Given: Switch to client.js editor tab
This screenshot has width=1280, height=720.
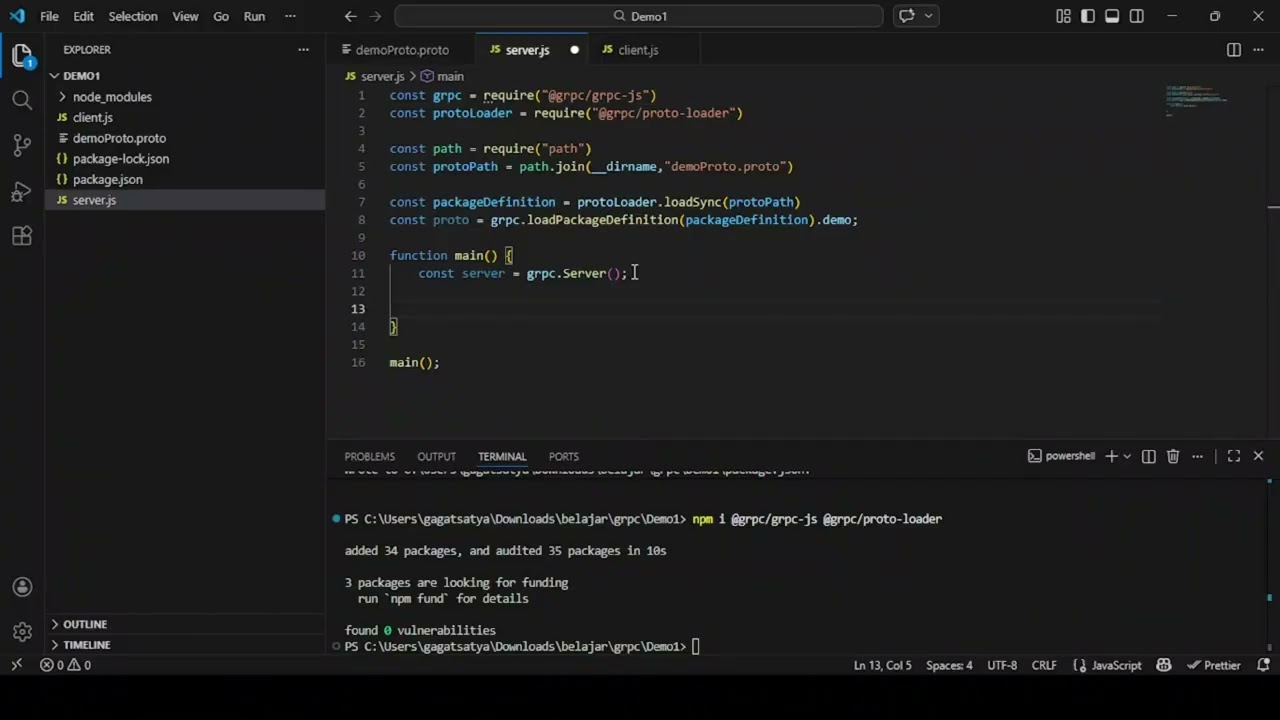Looking at the screenshot, I should tap(638, 50).
